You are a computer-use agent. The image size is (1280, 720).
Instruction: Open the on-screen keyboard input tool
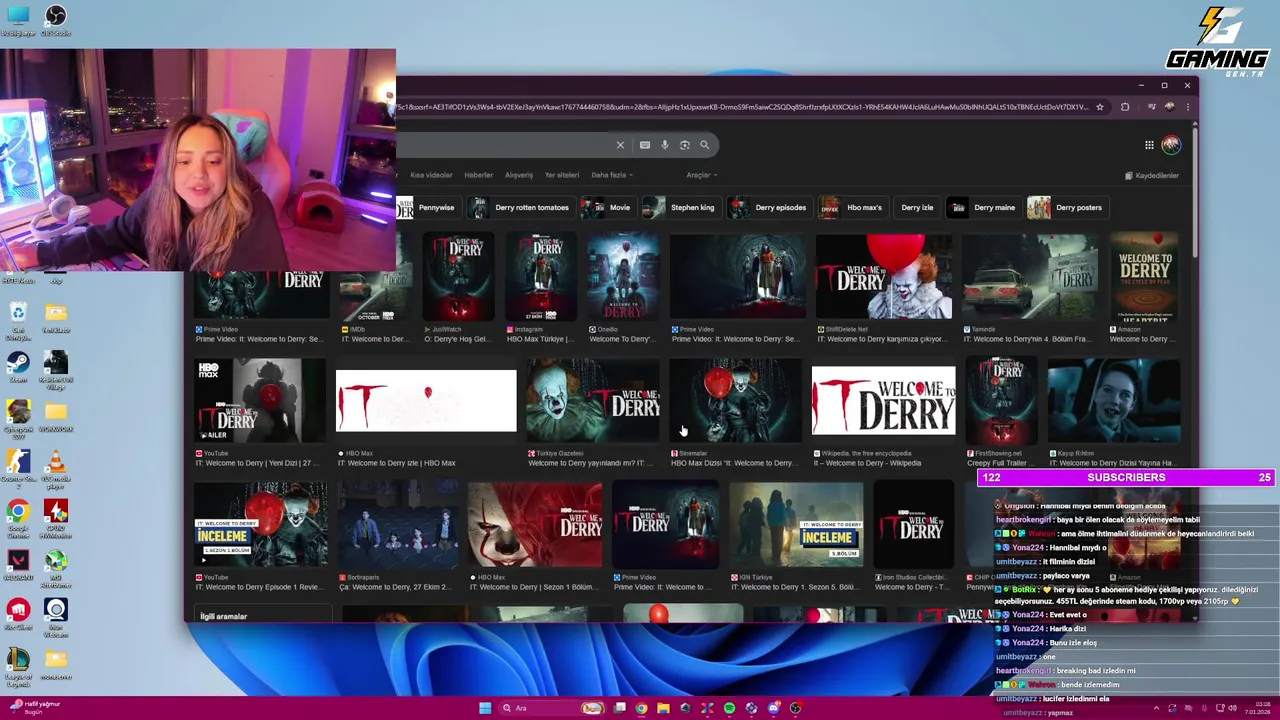(x=645, y=145)
